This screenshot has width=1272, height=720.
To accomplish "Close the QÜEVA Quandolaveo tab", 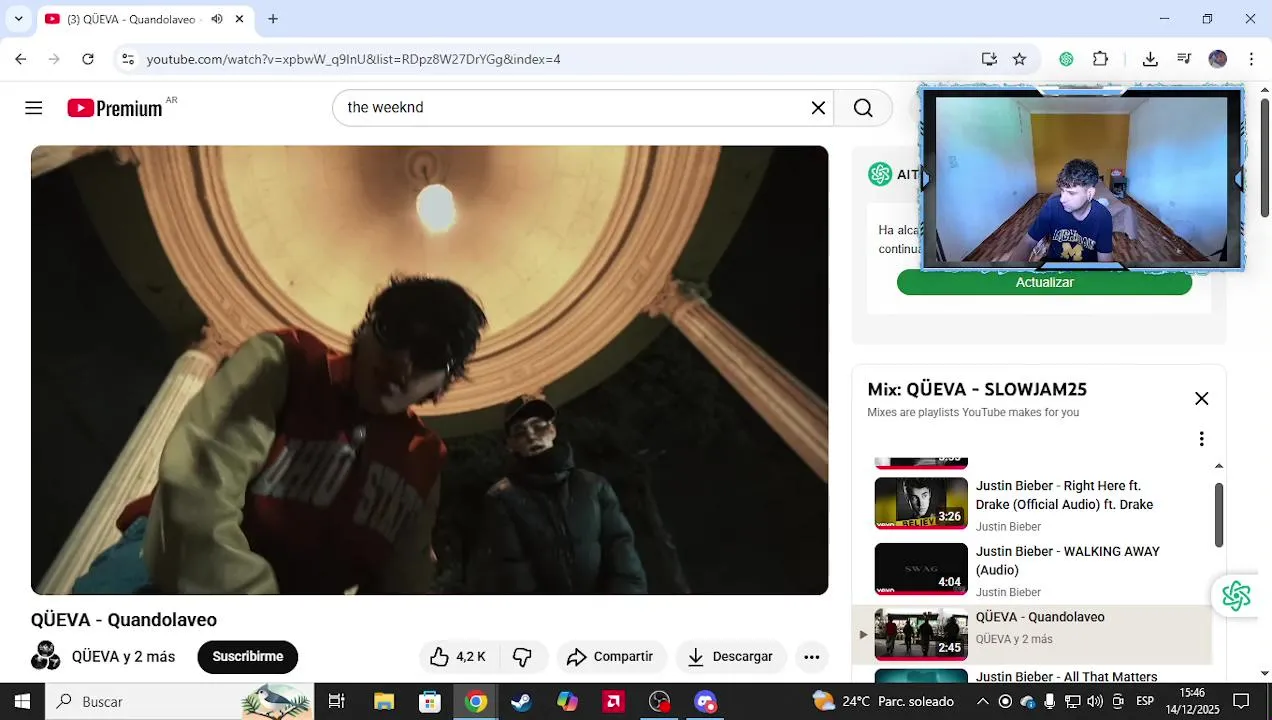I will click(x=240, y=19).
